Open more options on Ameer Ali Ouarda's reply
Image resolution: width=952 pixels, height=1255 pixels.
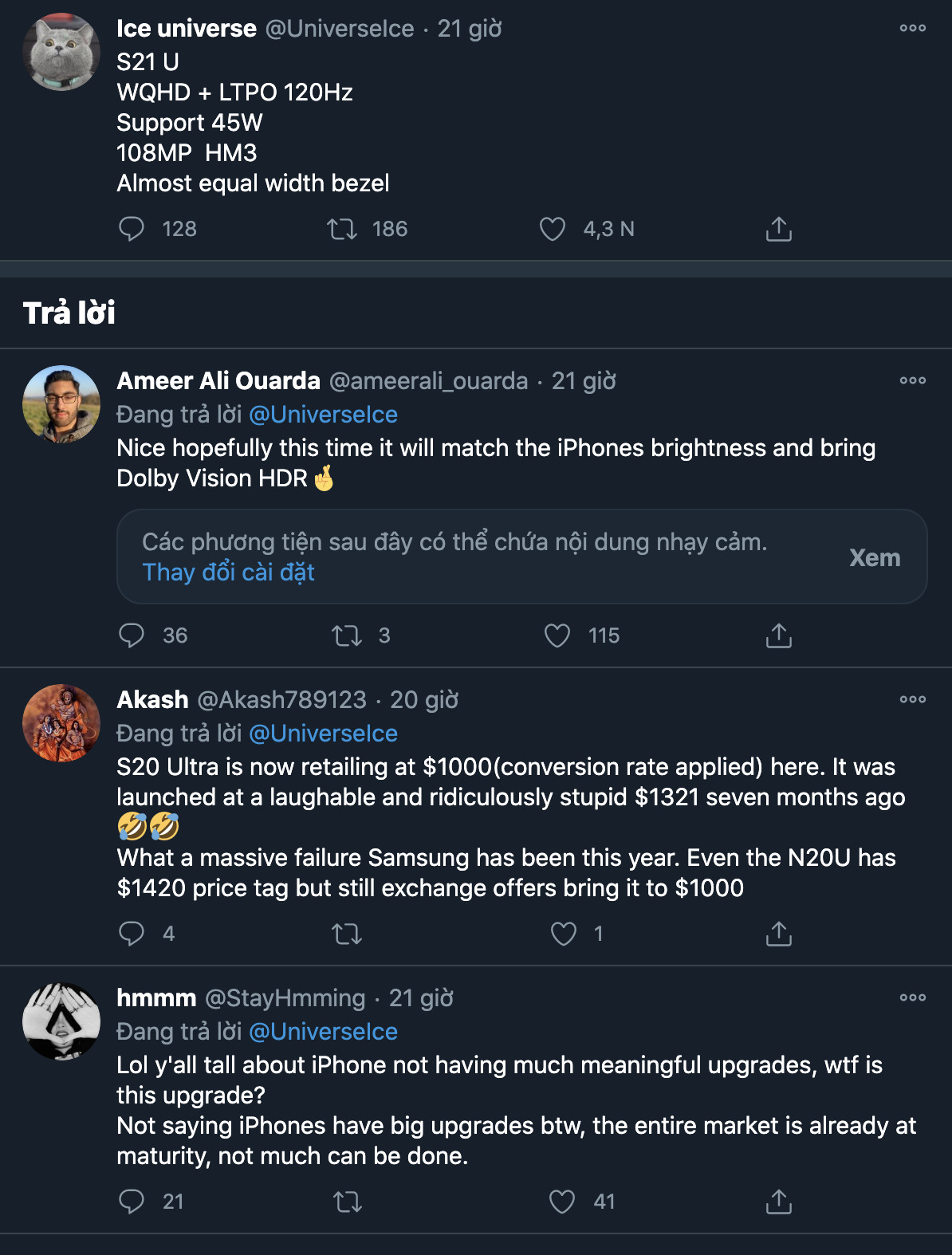pyautogui.click(x=912, y=380)
